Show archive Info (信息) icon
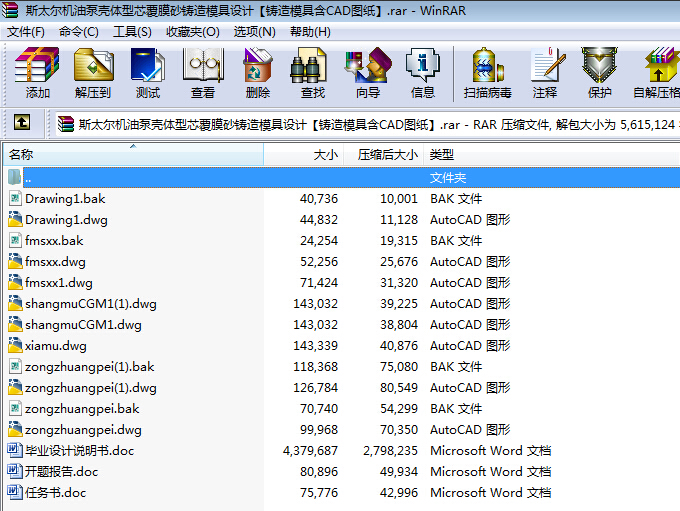 click(x=422, y=65)
